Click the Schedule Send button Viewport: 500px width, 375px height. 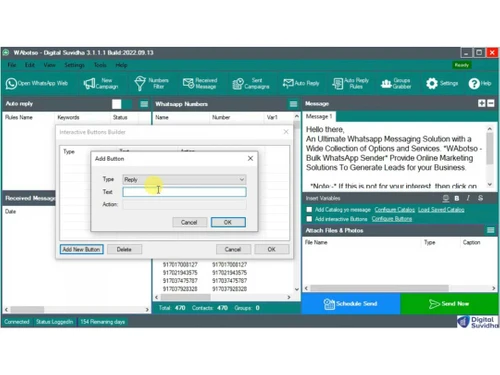351,304
